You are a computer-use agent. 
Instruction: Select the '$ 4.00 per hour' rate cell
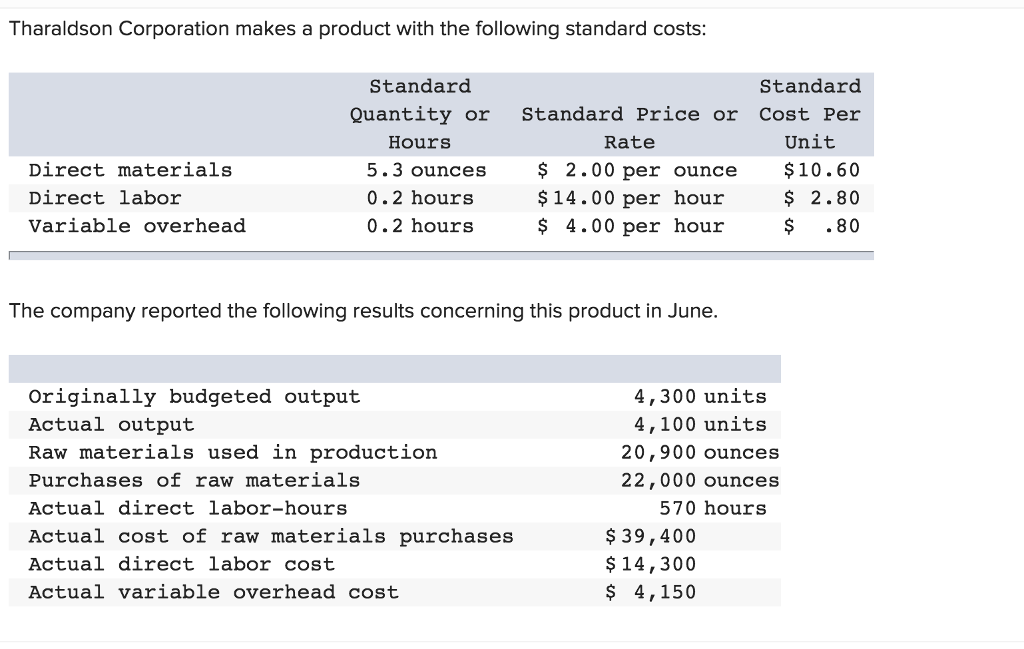(x=630, y=226)
